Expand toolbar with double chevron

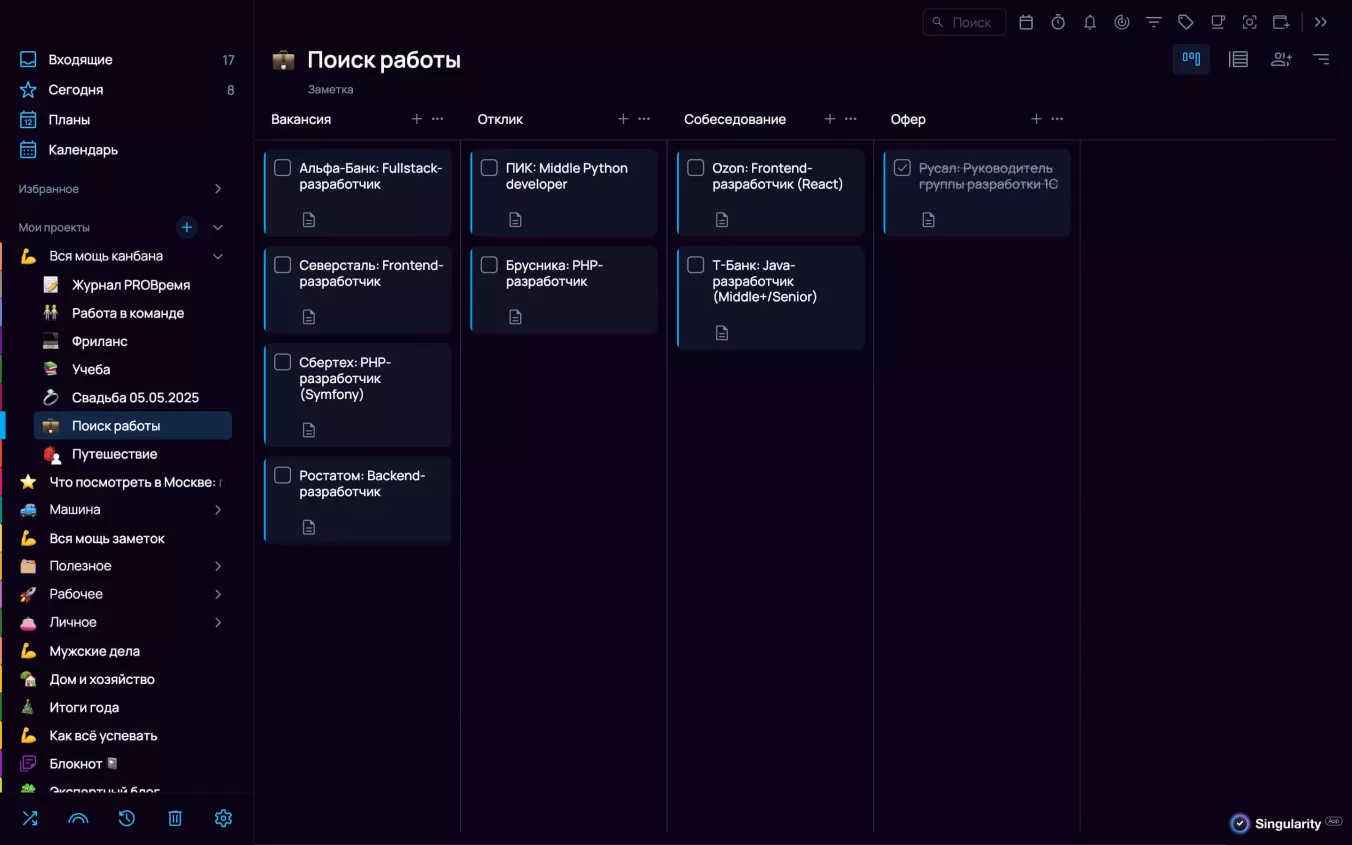click(1321, 22)
